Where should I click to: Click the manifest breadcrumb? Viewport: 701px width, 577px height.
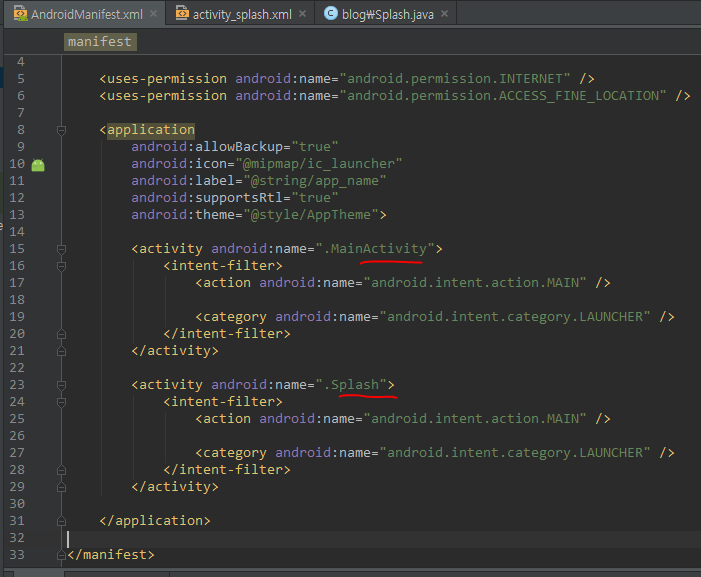(x=100, y=42)
